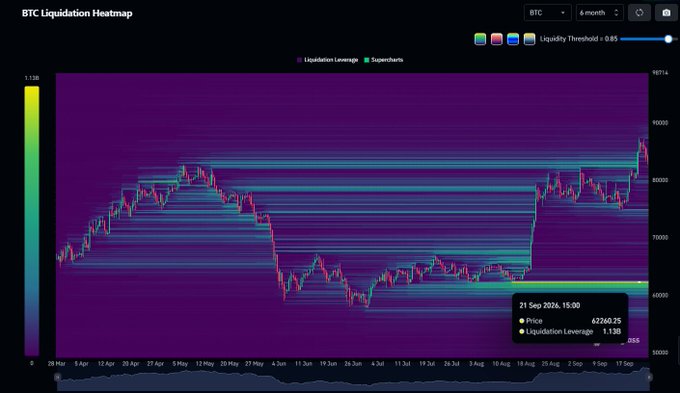Image resolution: width=680 pixels, height=393 pixels.
Task: Click the Liquidity Threshold slider handle
Action: (668, 39)
